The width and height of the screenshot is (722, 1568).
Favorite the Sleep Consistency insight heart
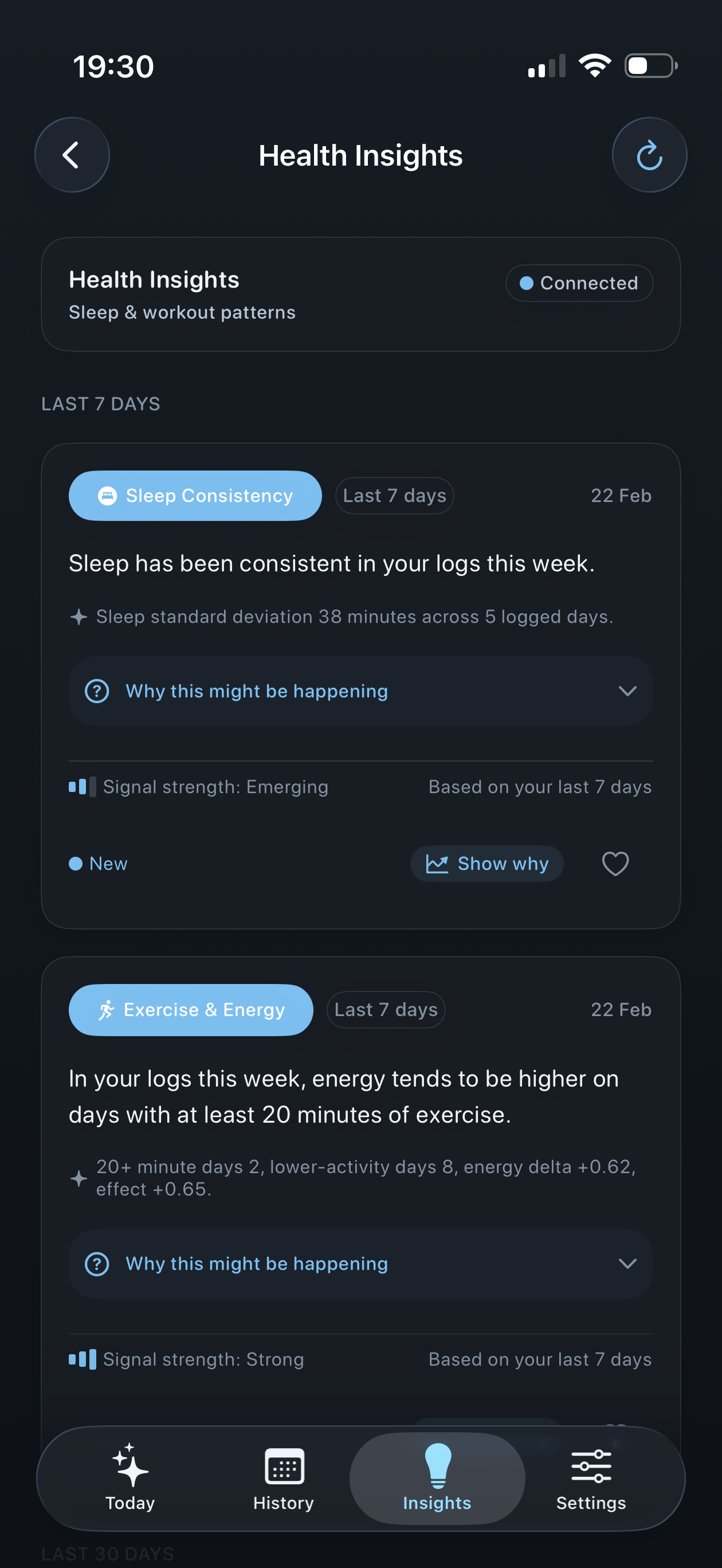coord(615,863)
